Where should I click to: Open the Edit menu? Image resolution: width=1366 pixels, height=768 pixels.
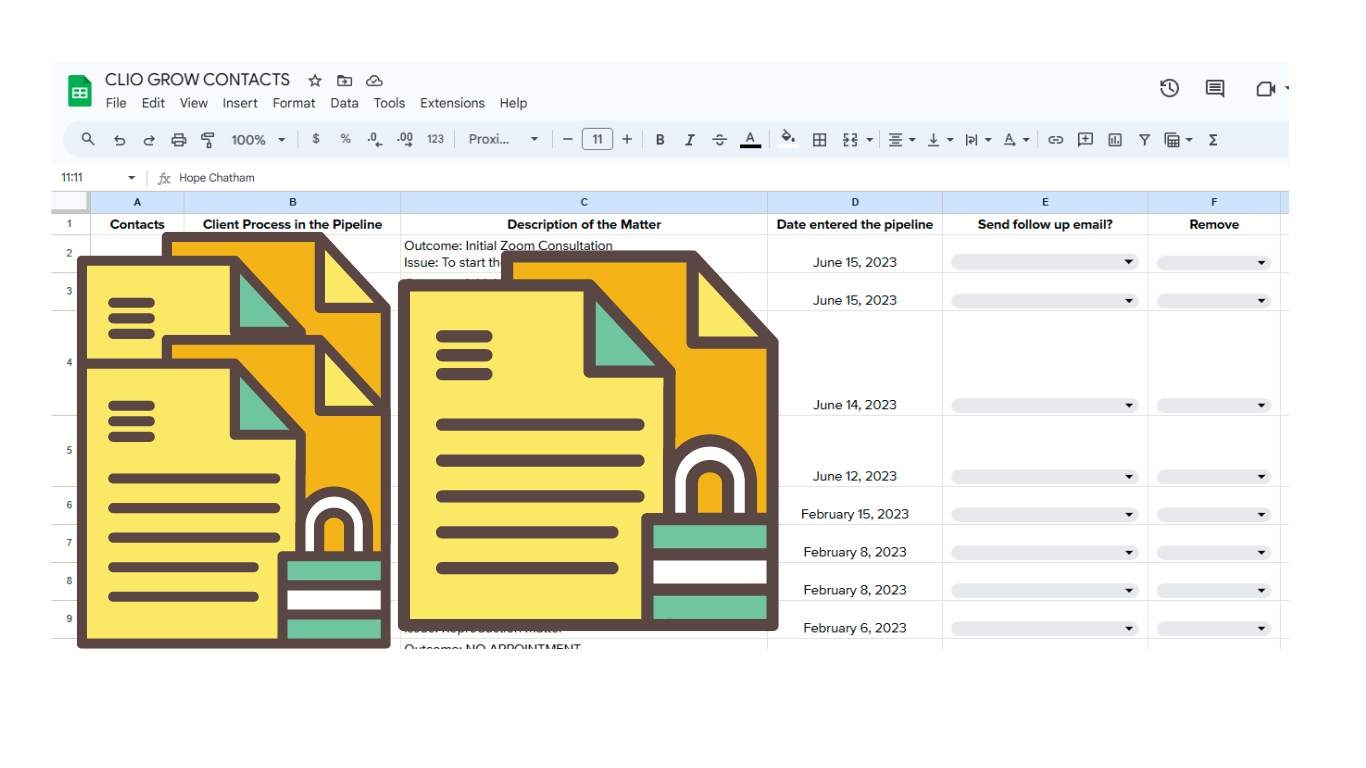pyautogui.click(x=153, y=103)
